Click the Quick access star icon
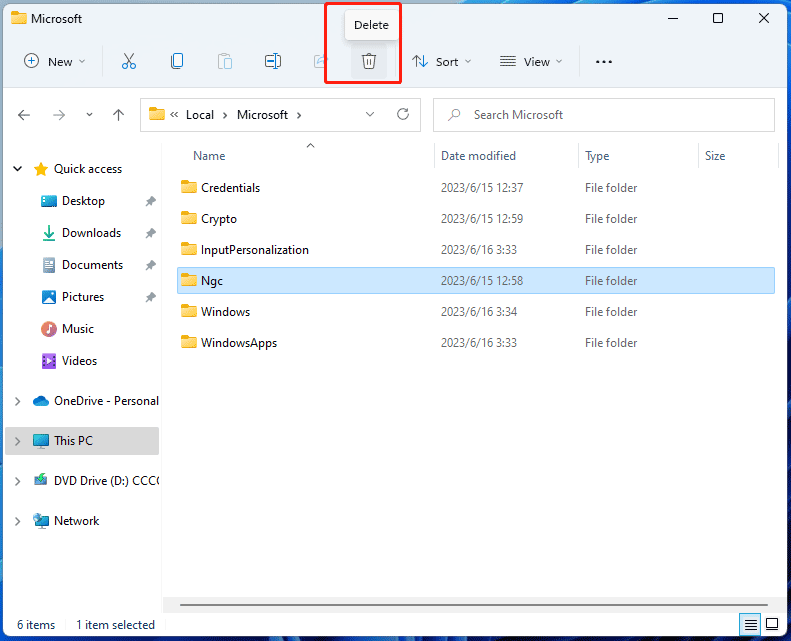 click(41, 169)
